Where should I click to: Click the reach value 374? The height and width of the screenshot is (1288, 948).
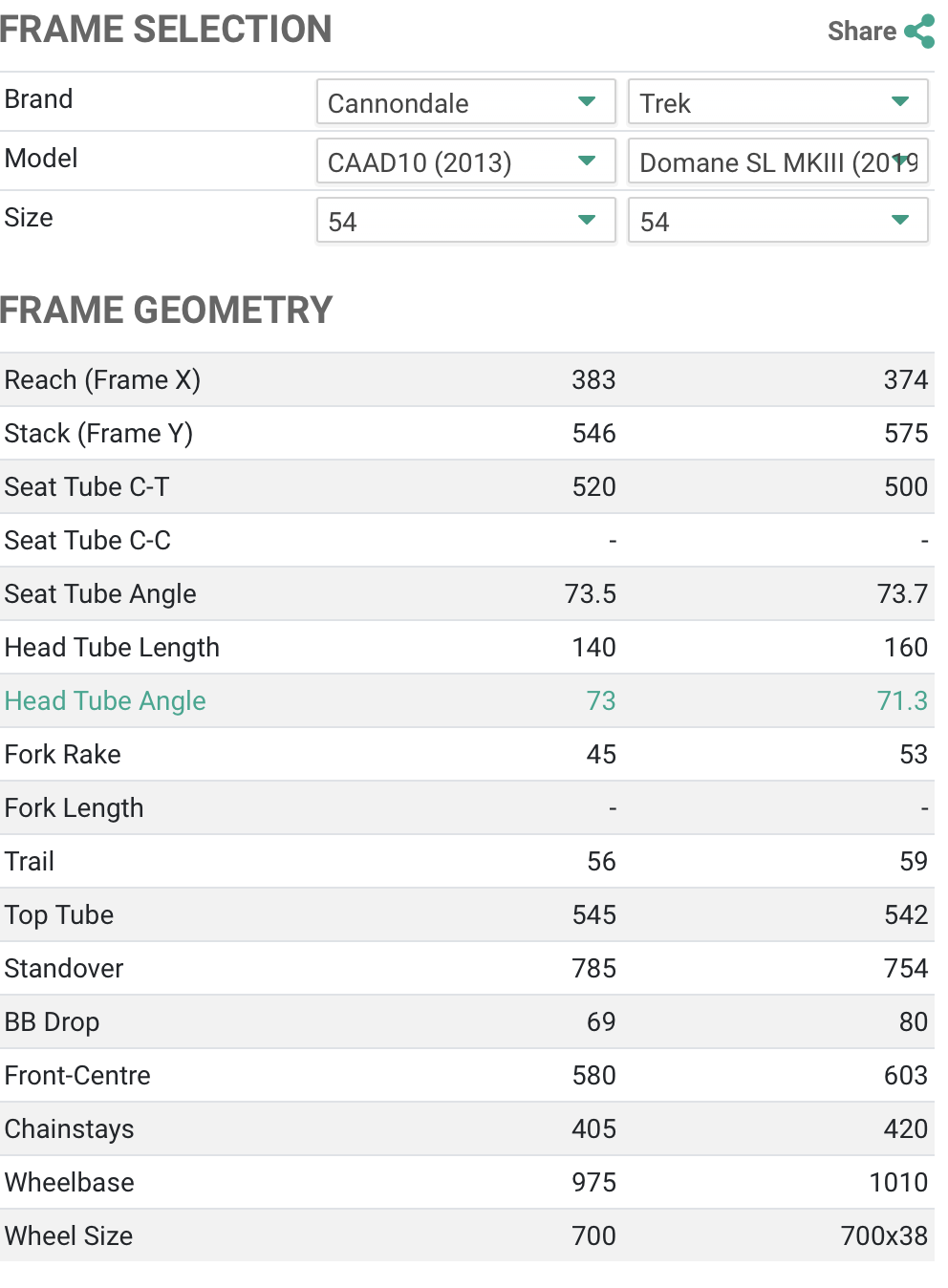(906, 380)
